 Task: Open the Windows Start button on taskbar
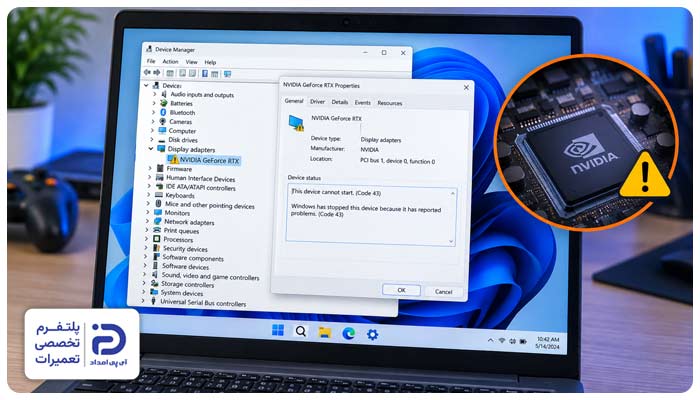coord(278,330)
